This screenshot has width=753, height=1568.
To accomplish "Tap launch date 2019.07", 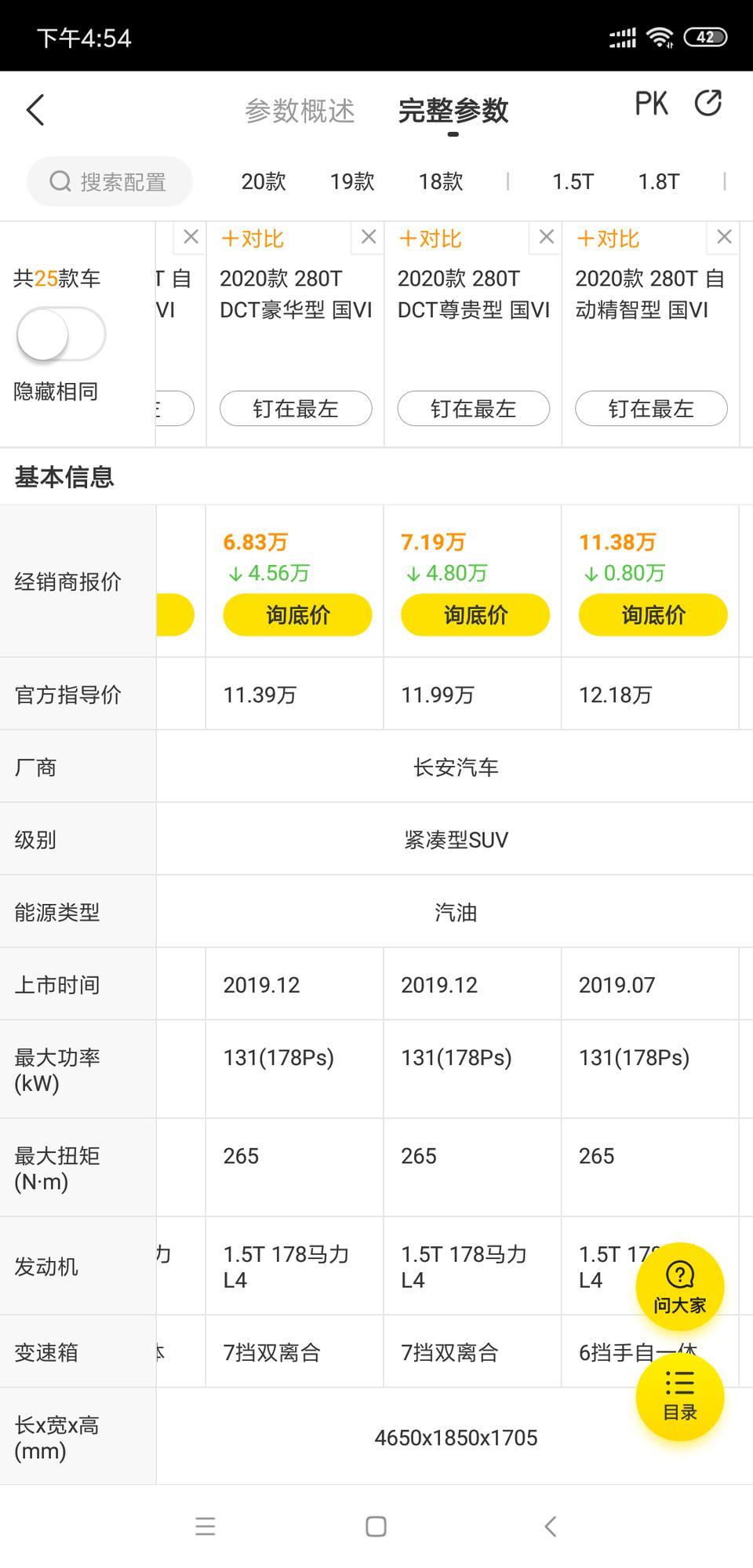I will pos(617,985).
